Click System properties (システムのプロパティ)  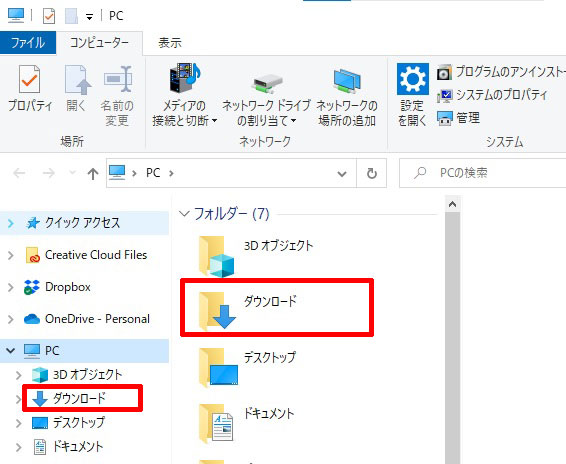pos(492,95)
